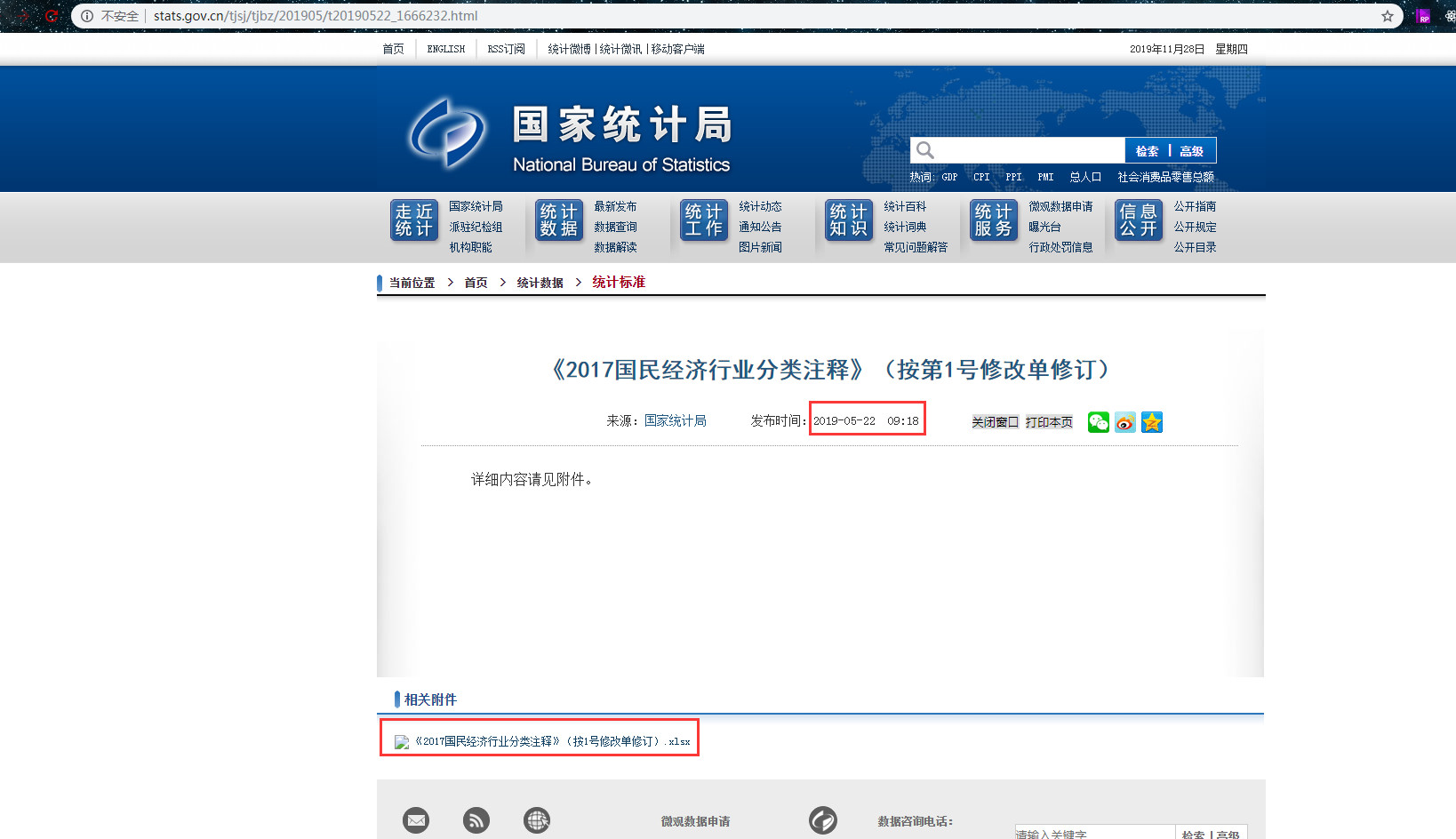Go to 统计数据 in the breadcrumb

point(540,283)
